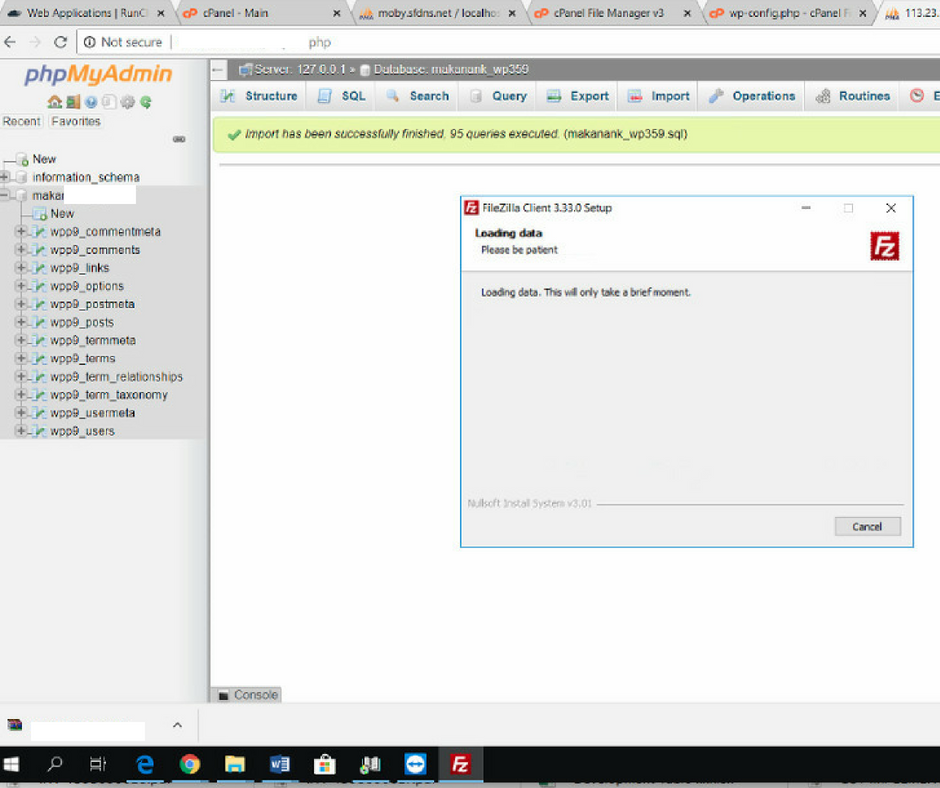Image resolution: width=940 pixels, height=788 pixels.
Task: Select wpp9_usermeta table name
Action: click(x=92, y=413)
